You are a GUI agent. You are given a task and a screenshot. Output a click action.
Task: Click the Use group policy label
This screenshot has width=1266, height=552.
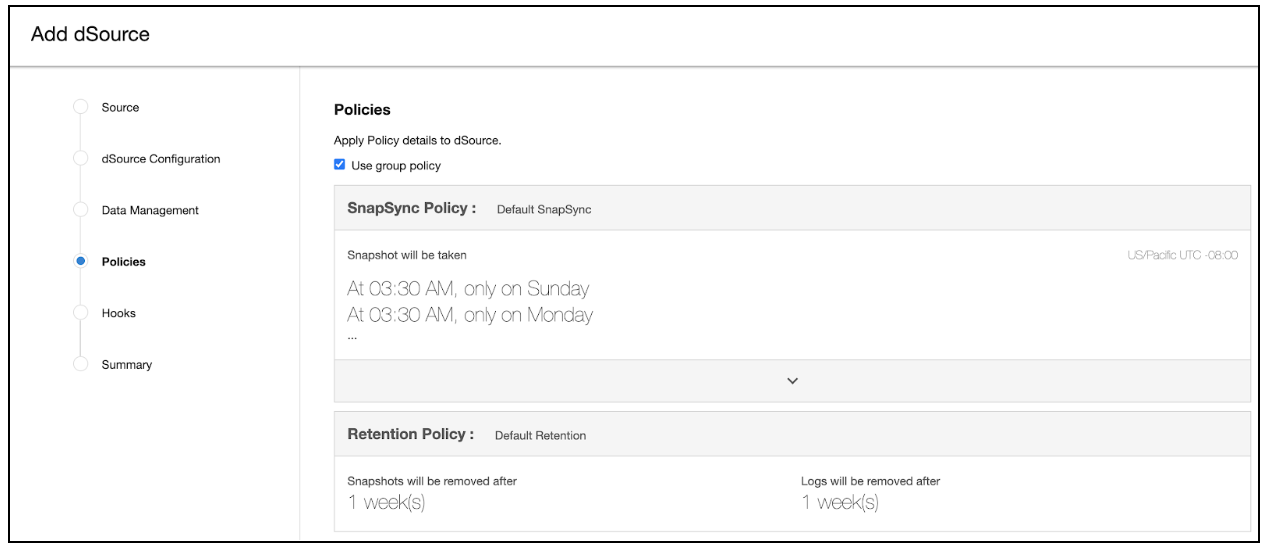[x=396, y=166]
